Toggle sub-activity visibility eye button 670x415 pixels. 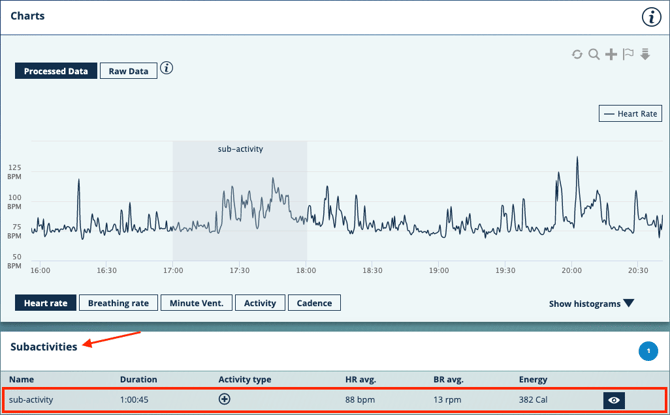(614, 400)
